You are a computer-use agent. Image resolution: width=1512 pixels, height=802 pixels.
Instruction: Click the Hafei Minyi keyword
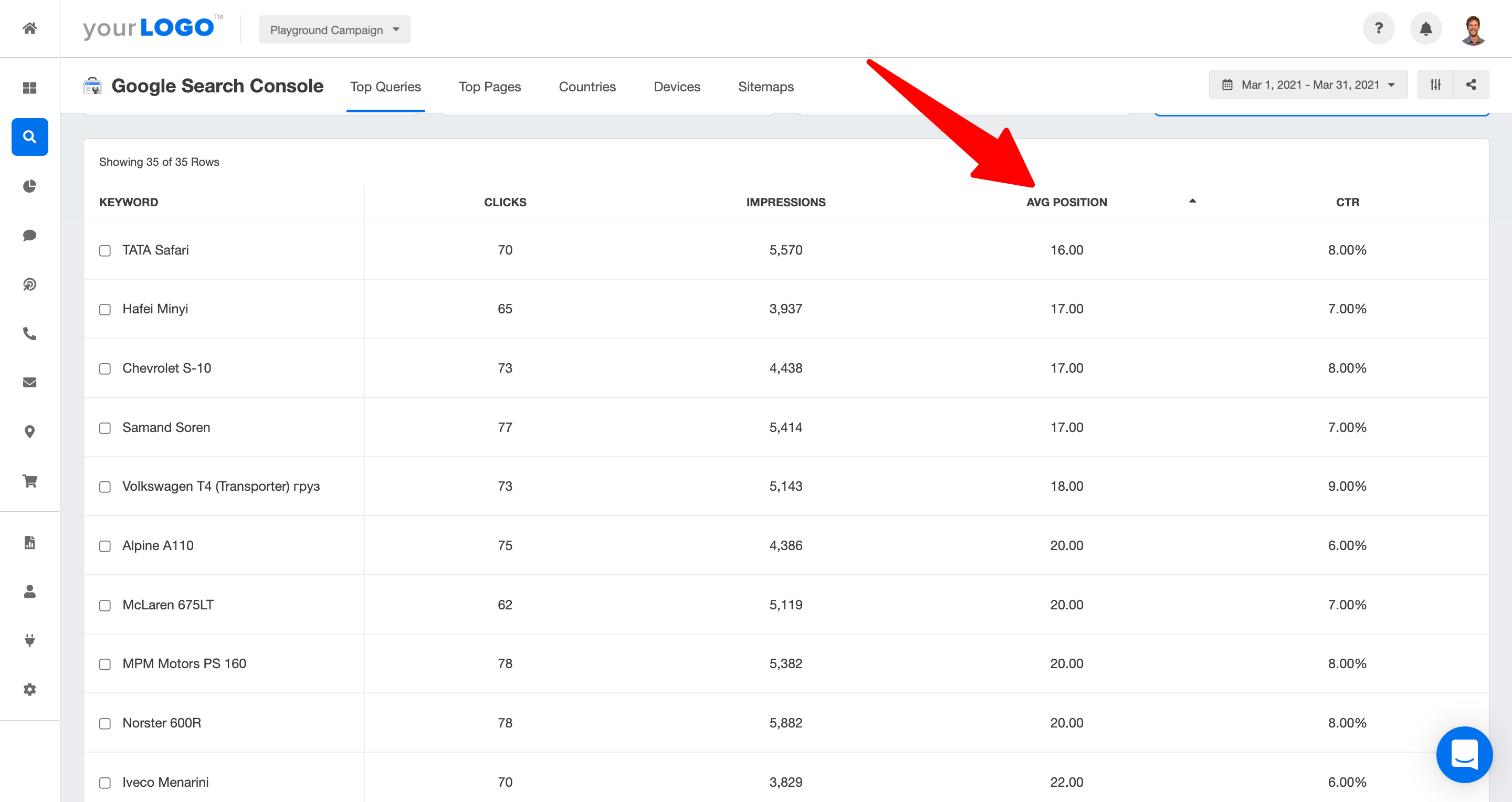pos(155,309)
